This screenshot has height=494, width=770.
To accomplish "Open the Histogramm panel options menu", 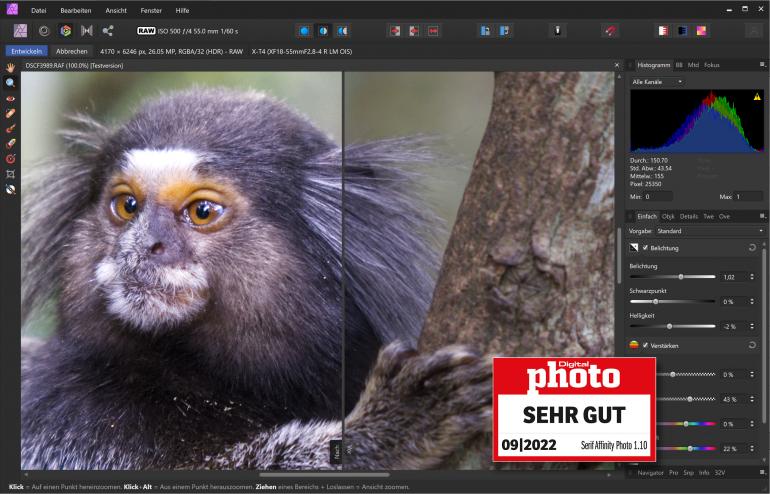I will click(763, 64).
